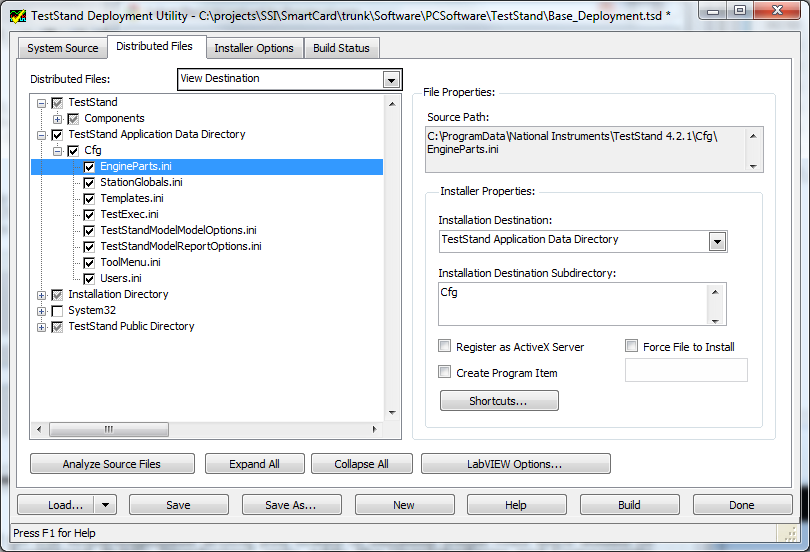Select TestExec.ini in the tree
Screen dimensions: 810x552
(129, 214)
